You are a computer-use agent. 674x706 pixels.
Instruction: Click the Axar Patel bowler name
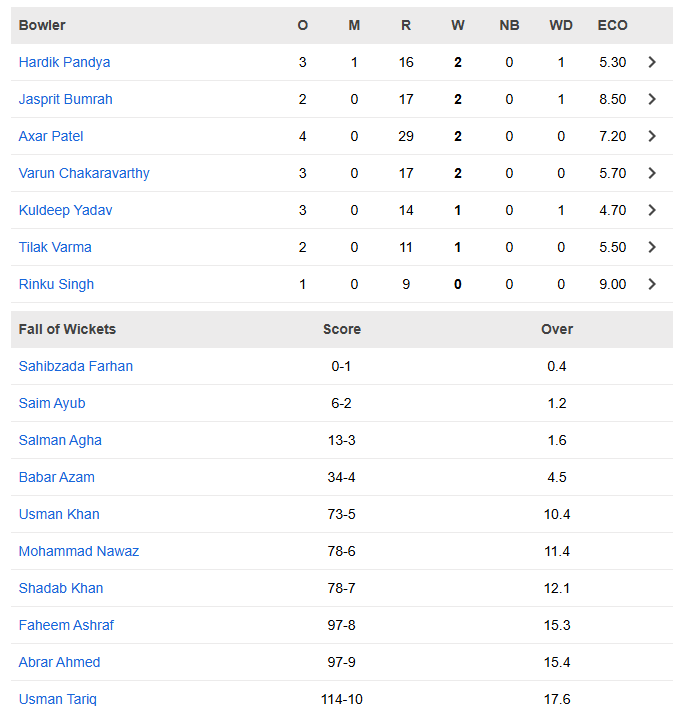51,136
